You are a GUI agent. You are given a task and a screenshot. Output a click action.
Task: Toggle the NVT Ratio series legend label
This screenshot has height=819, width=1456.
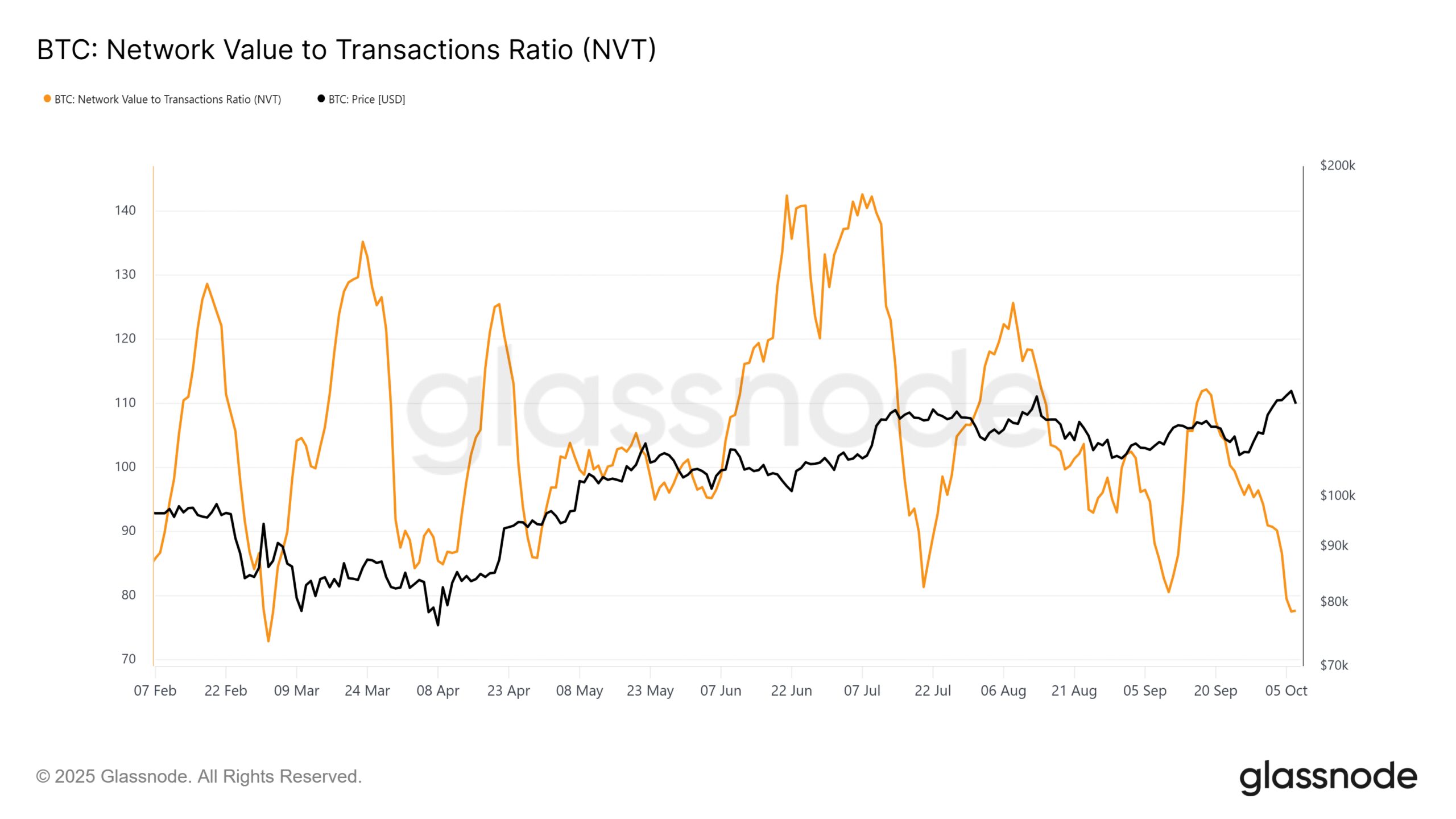coord(168,100)
